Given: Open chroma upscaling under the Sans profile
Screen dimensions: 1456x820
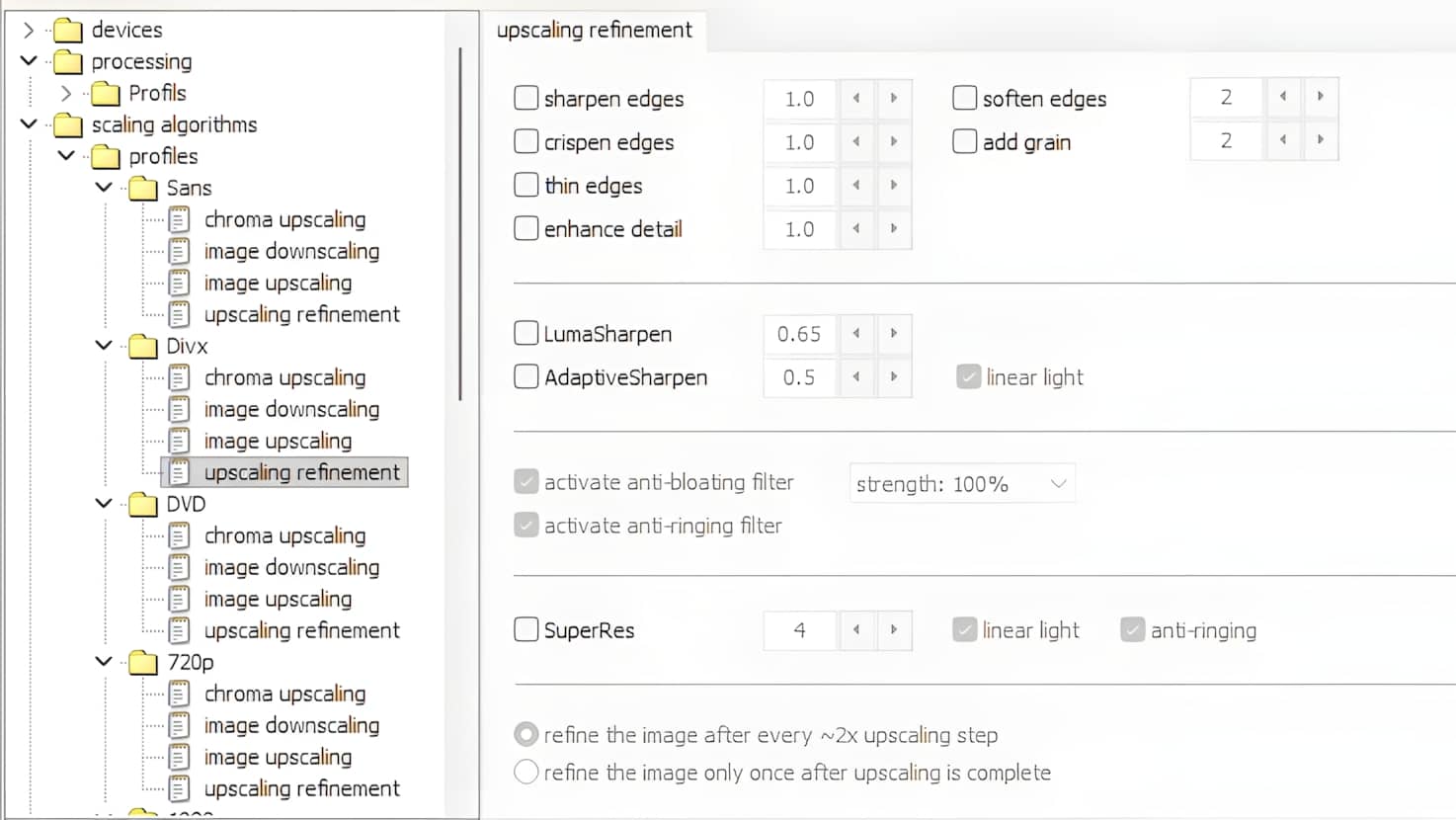Looking at the screenshot, I should tap(284, 220).
